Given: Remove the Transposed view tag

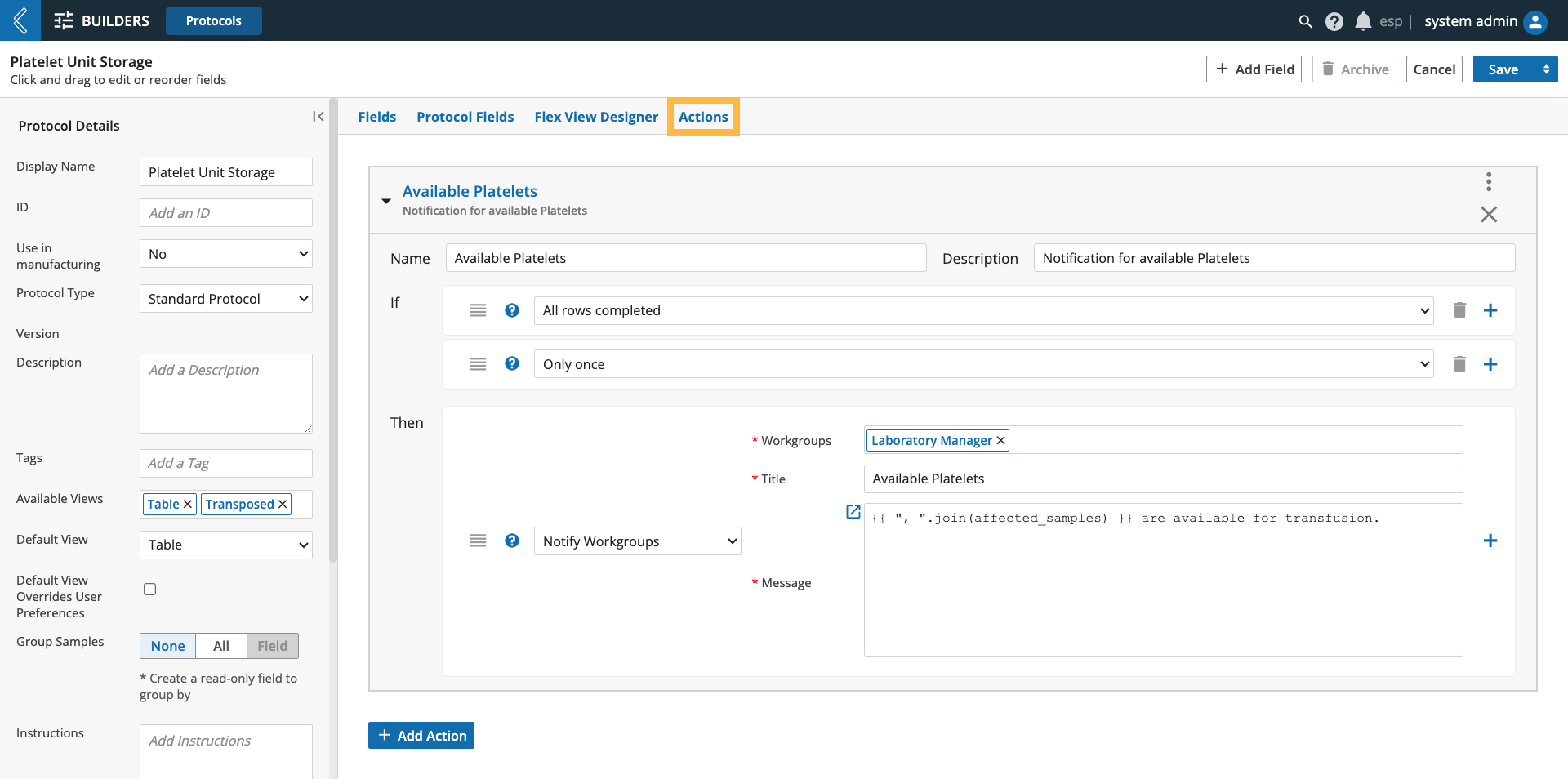Looking at the screenshot, I should click(283, 505).
